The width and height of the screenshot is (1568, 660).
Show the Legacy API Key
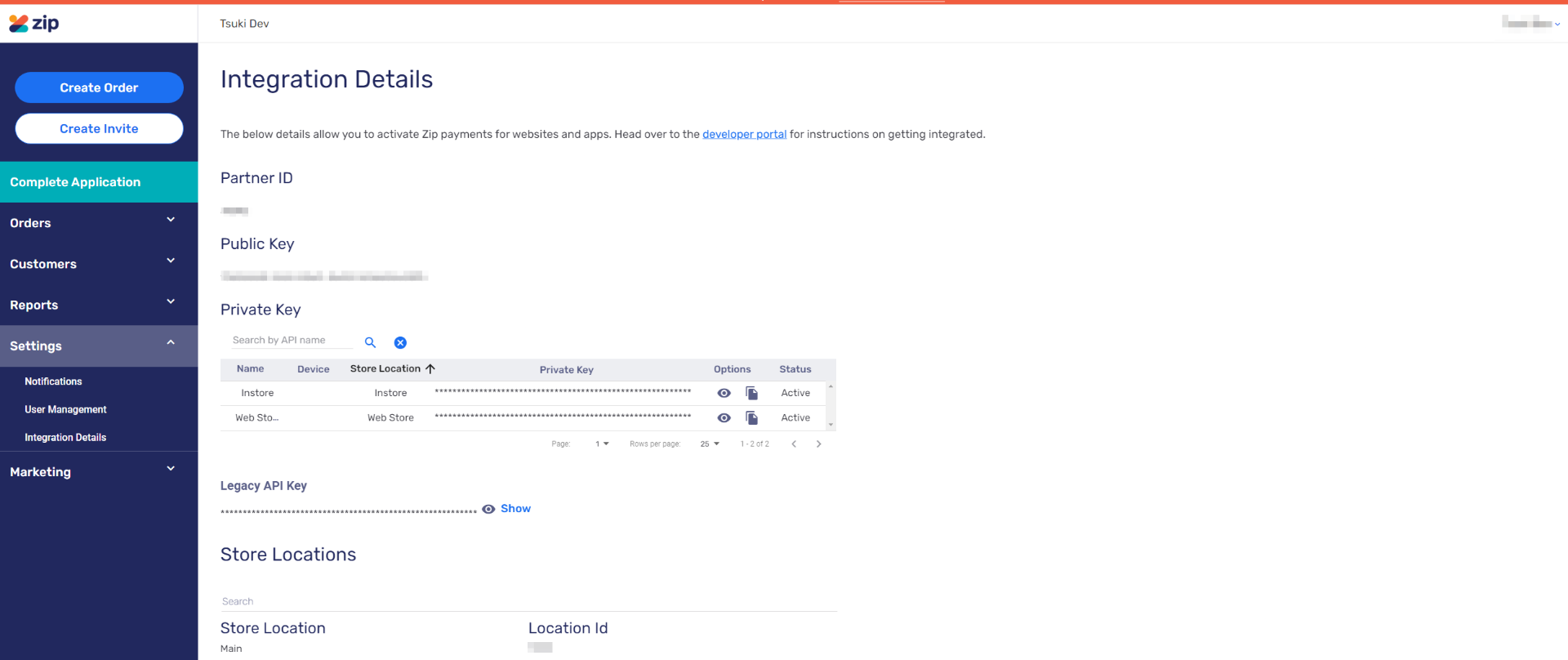coord(514,508)
